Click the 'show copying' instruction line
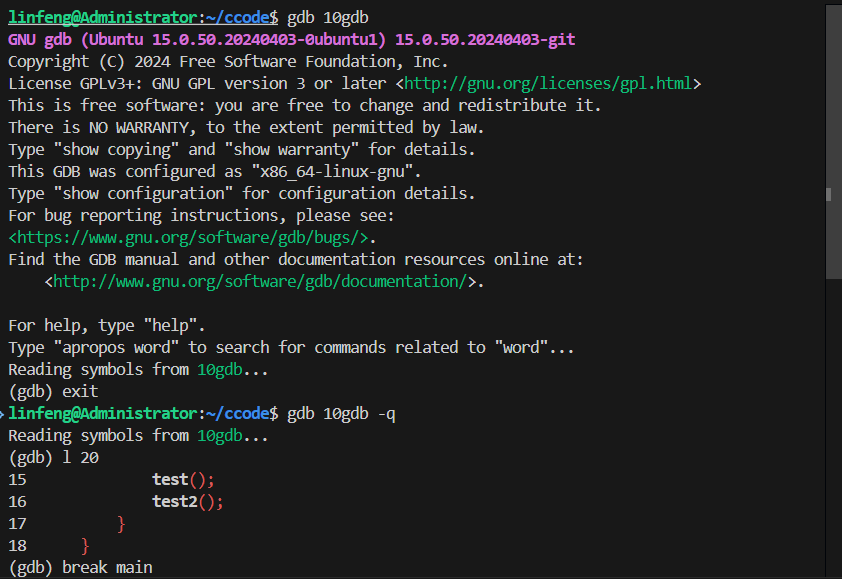 click(x=242, y=150)
